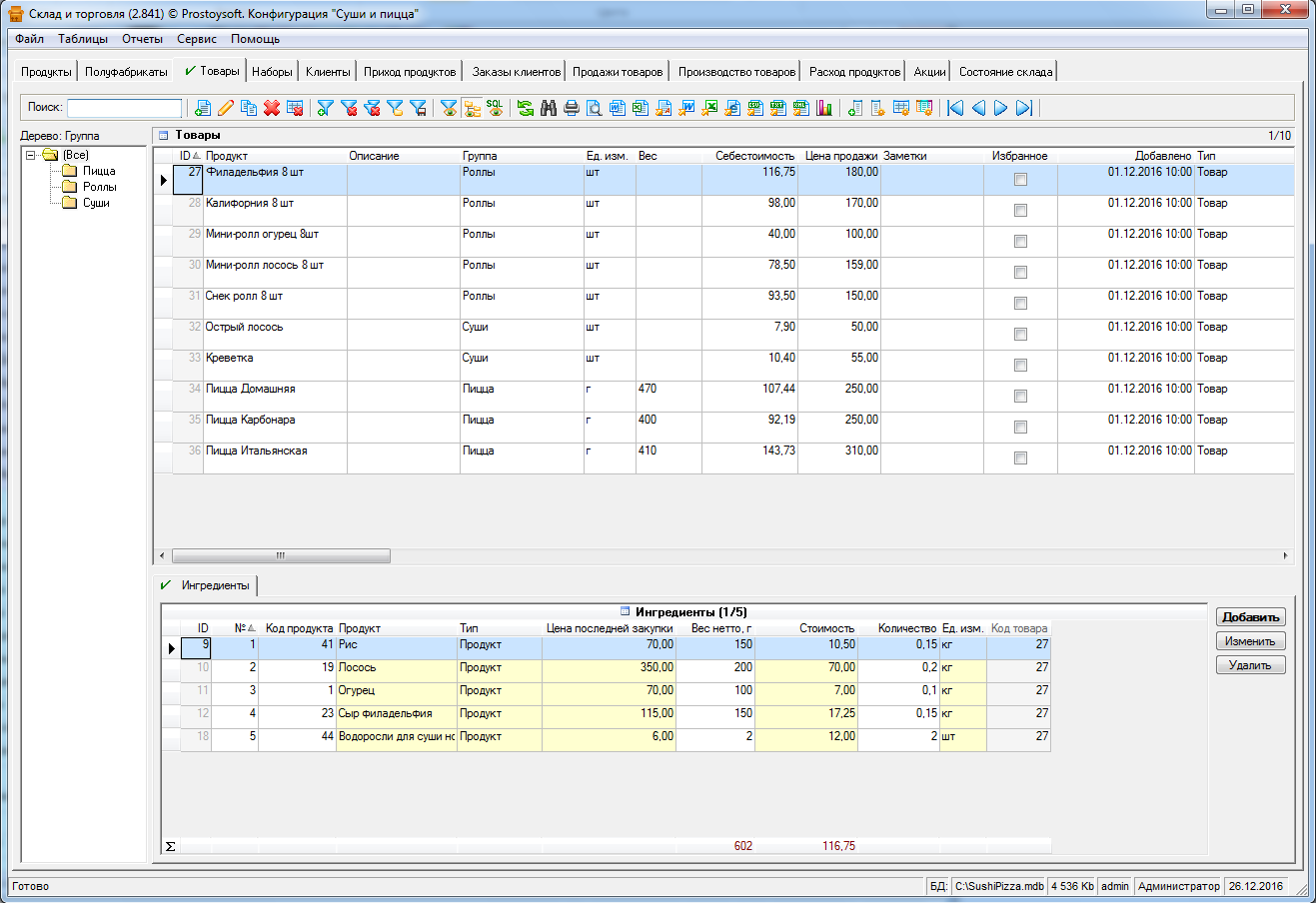The height and width of the screenshot is (903, 1316).
Task: Toggle Избранное checkbox for Филадельфия 8 шт
Action: [x=1020, y=180]
